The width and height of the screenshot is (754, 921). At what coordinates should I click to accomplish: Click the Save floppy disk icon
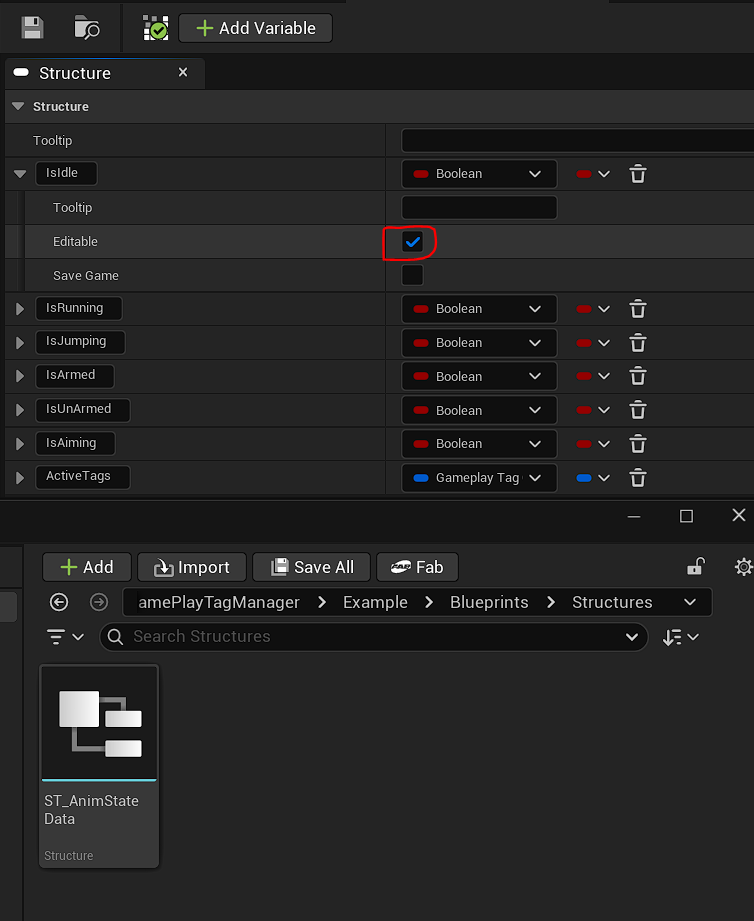click(x=32, y=27)
